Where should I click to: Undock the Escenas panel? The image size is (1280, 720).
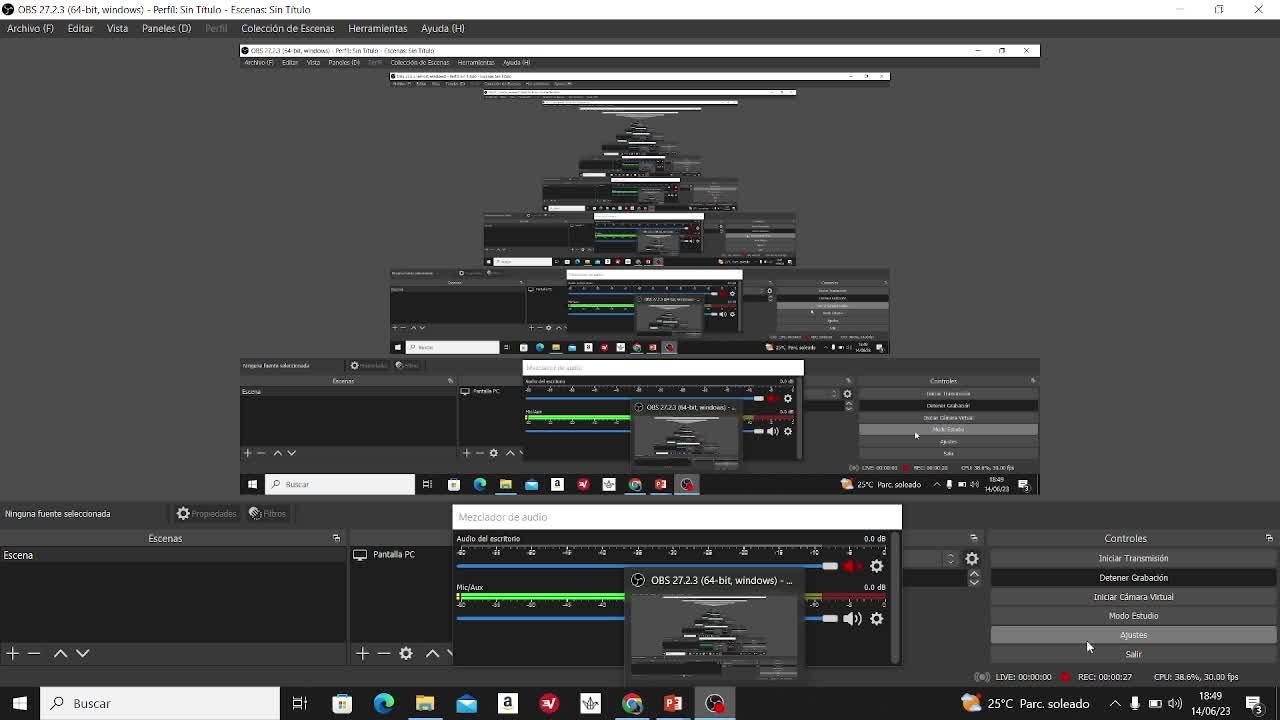337,538
